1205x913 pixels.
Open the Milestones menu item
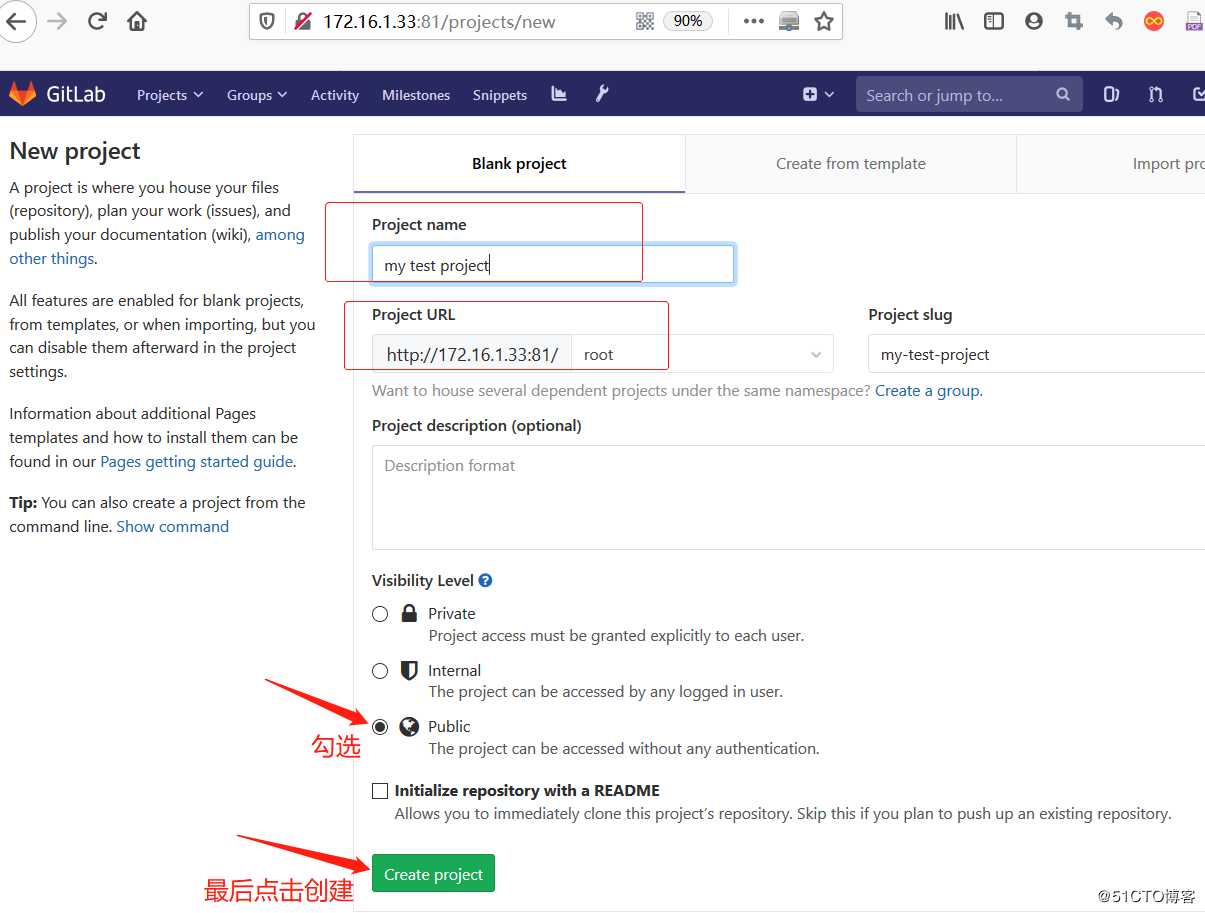[x=416, y=95]
